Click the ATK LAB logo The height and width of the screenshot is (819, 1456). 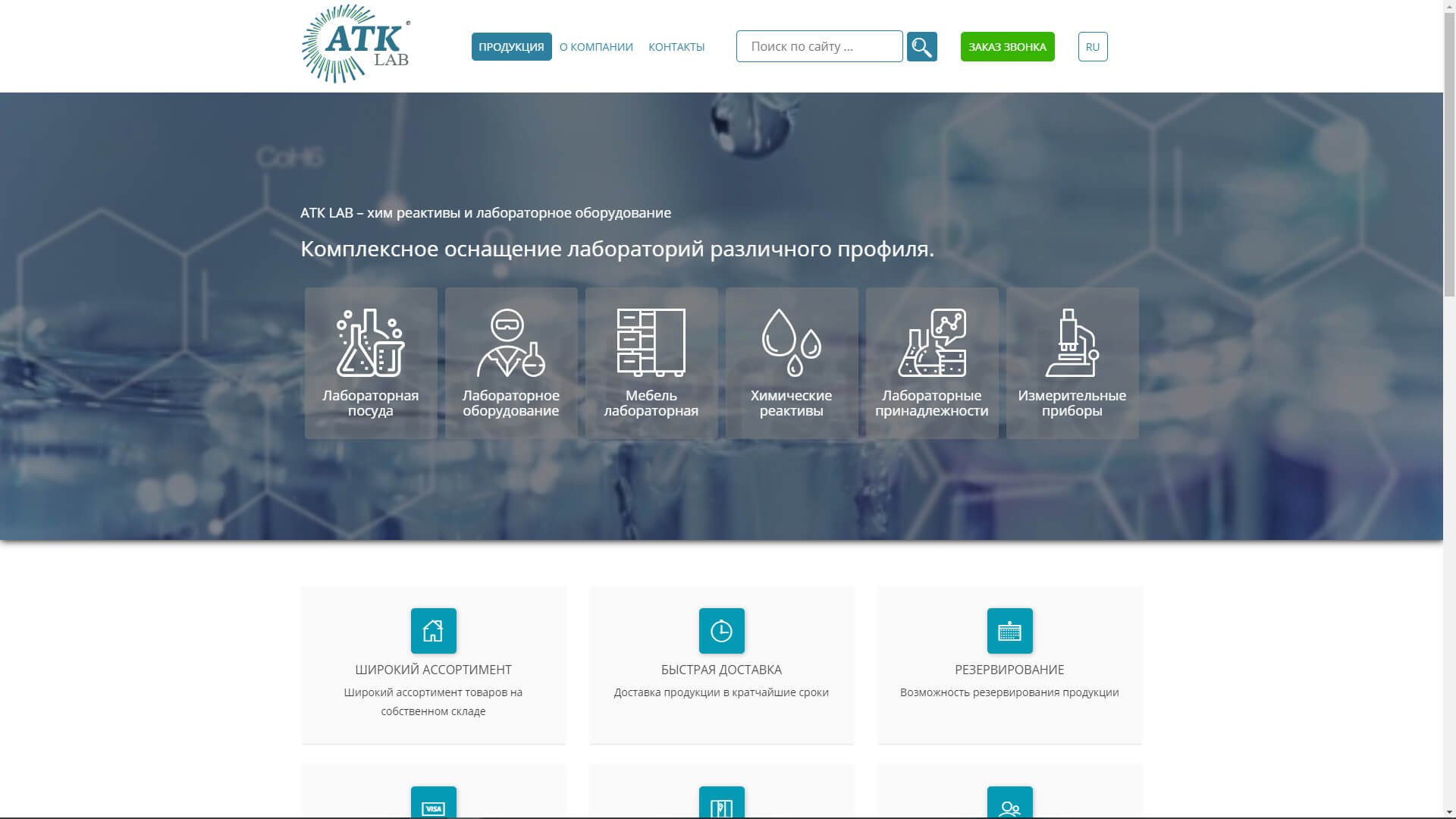point(356,44)
